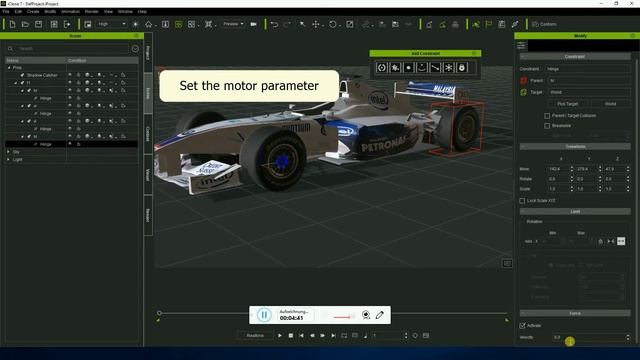
Task: Toggle the green grid icon in toolbar
Action: pyautogui.click(x=178, y=24)
